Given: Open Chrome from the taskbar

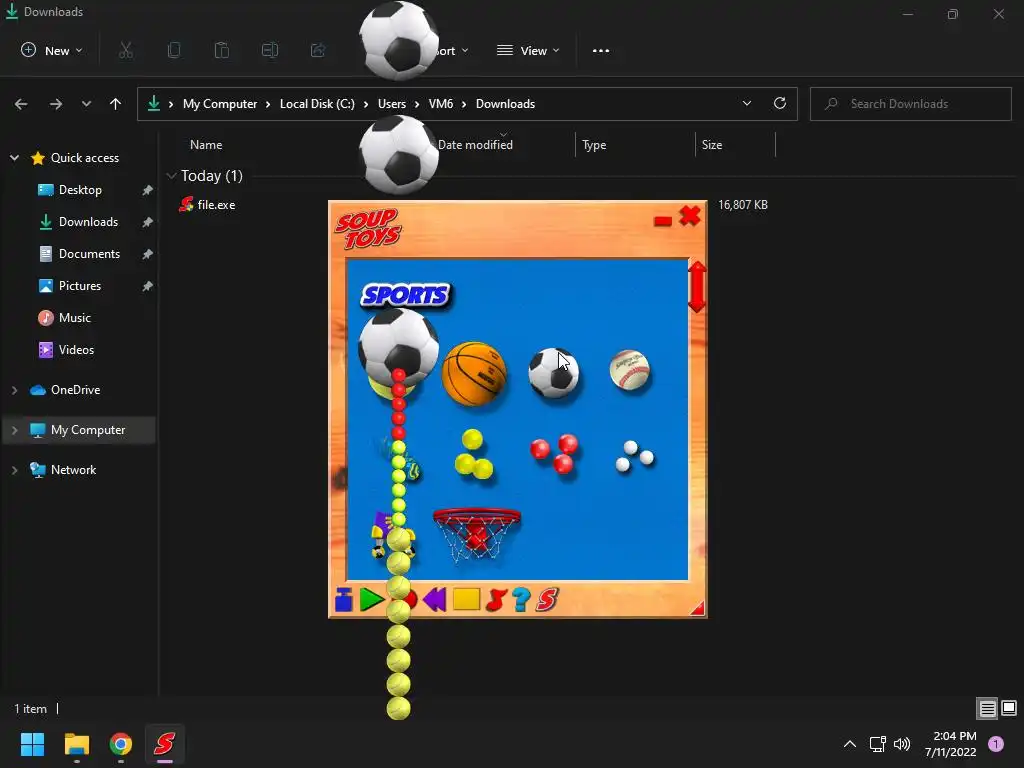Looking at the screenshot, I should [121, 744].
